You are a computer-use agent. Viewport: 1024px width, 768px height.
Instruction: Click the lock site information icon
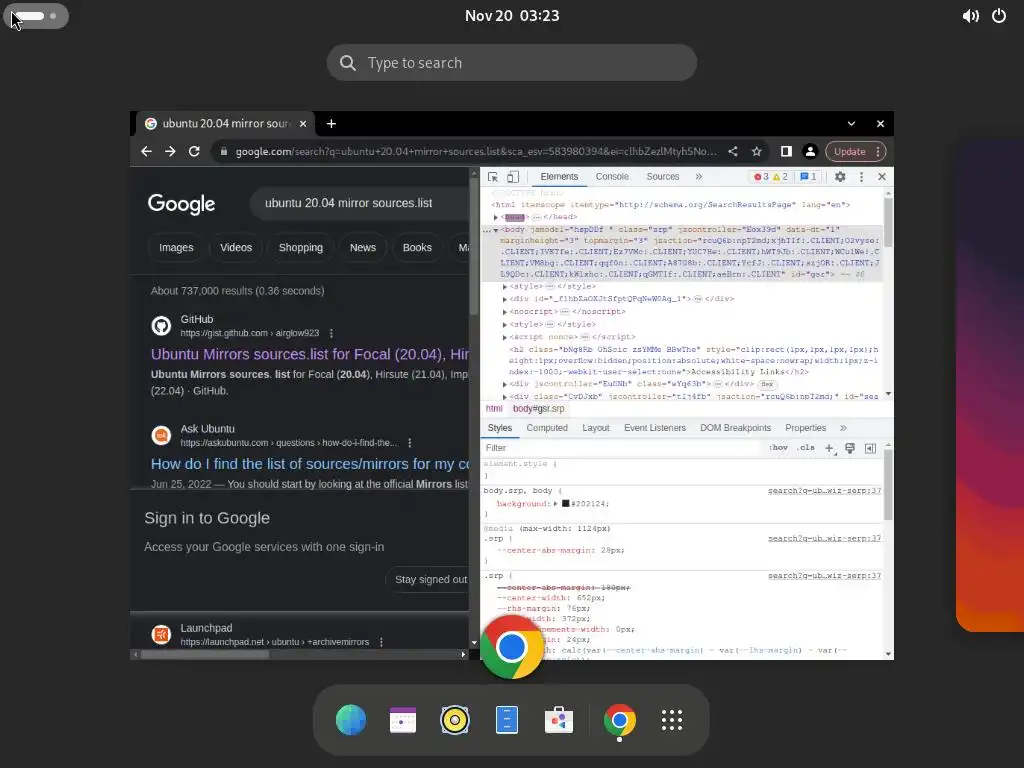click(x=224, y=152)
